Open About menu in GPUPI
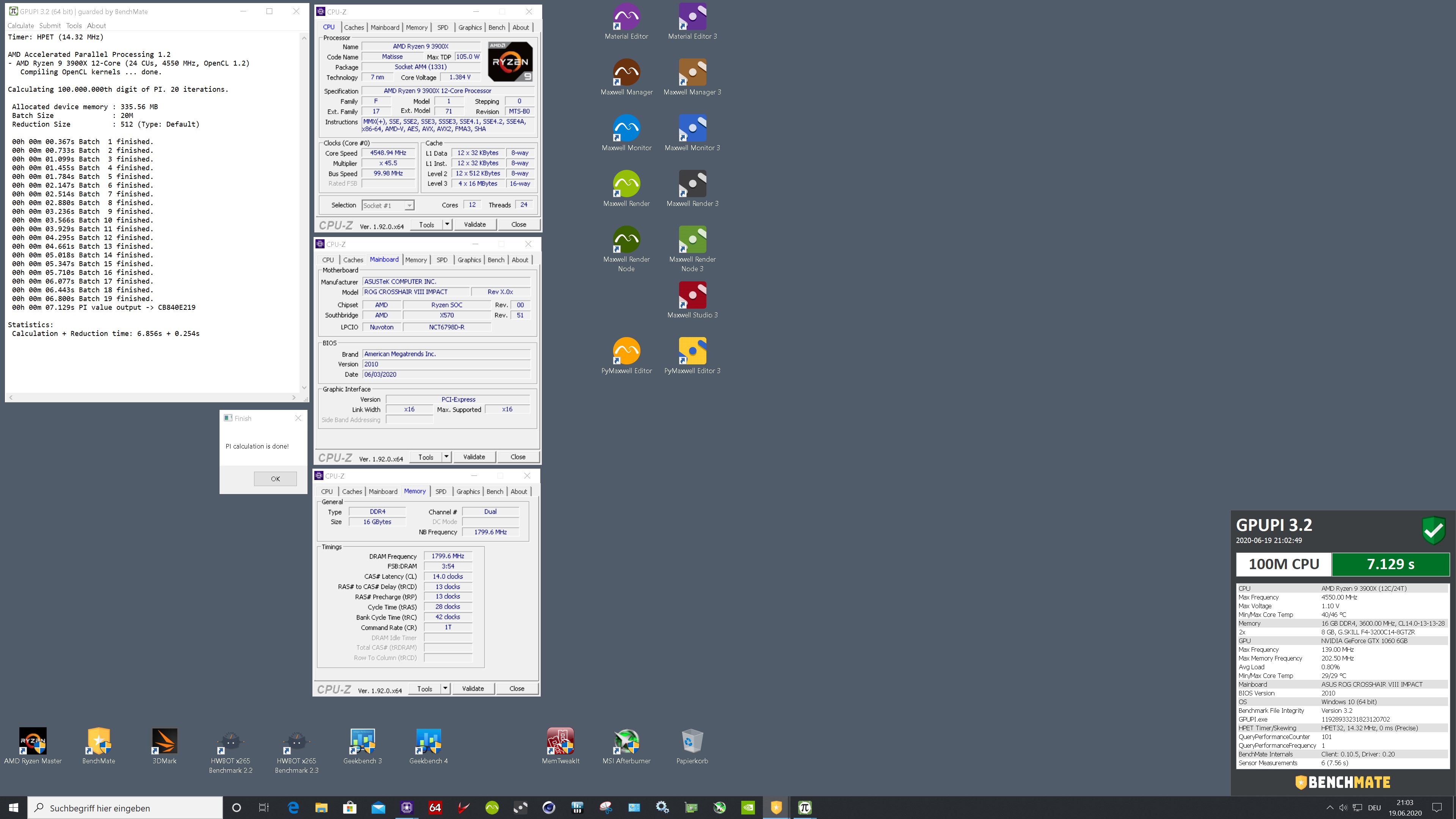The height and width of the screenshot is (819, 1456). (x=96, y=25)
